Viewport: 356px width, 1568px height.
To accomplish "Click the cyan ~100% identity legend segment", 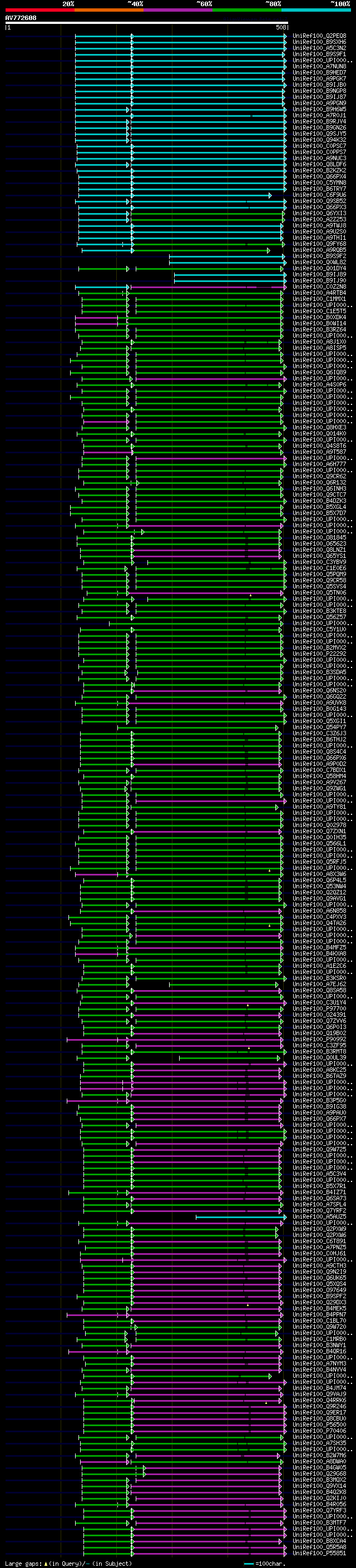I will (x=316, y=11).
